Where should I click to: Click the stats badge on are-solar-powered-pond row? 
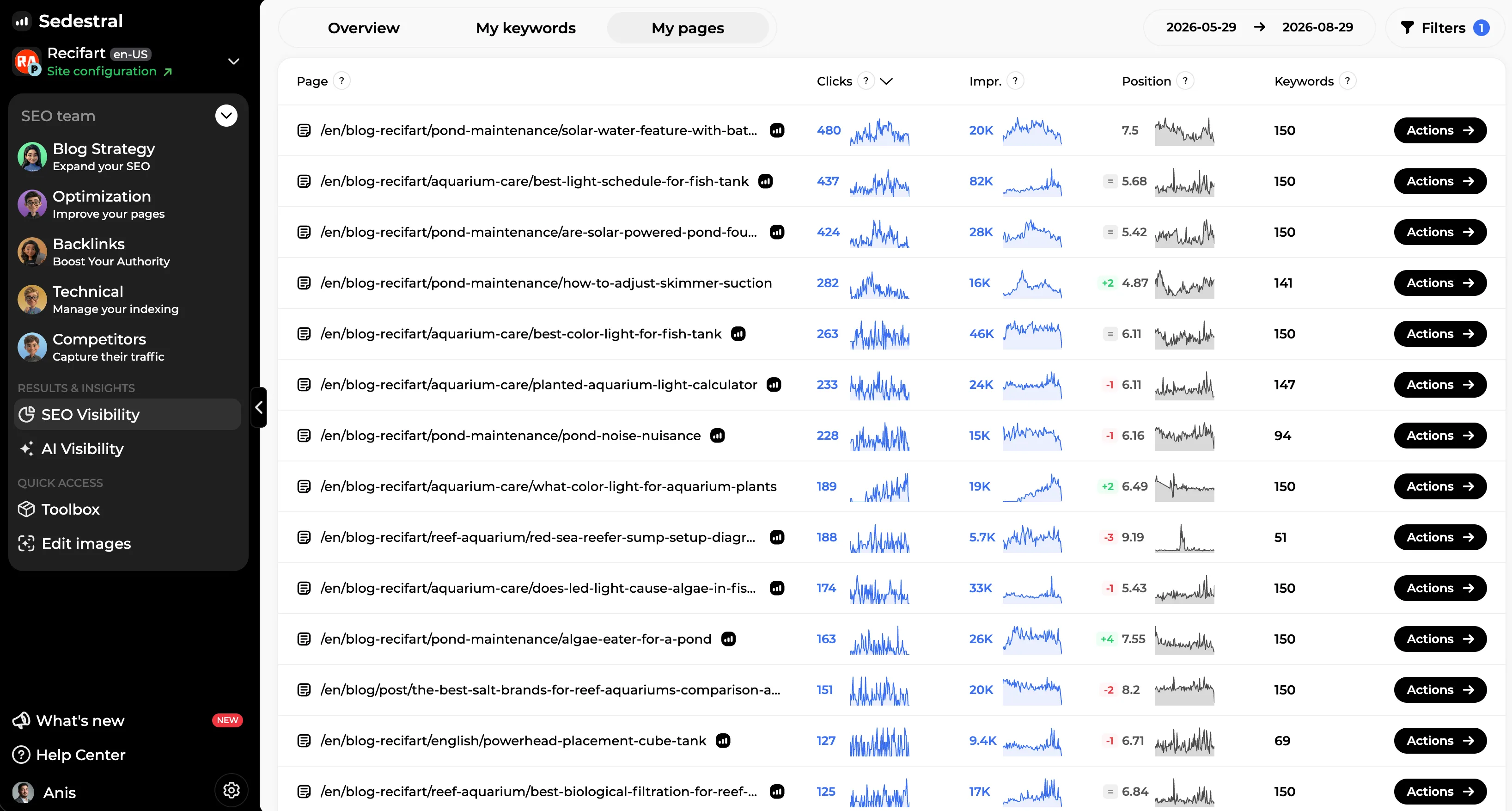[777, 232]
